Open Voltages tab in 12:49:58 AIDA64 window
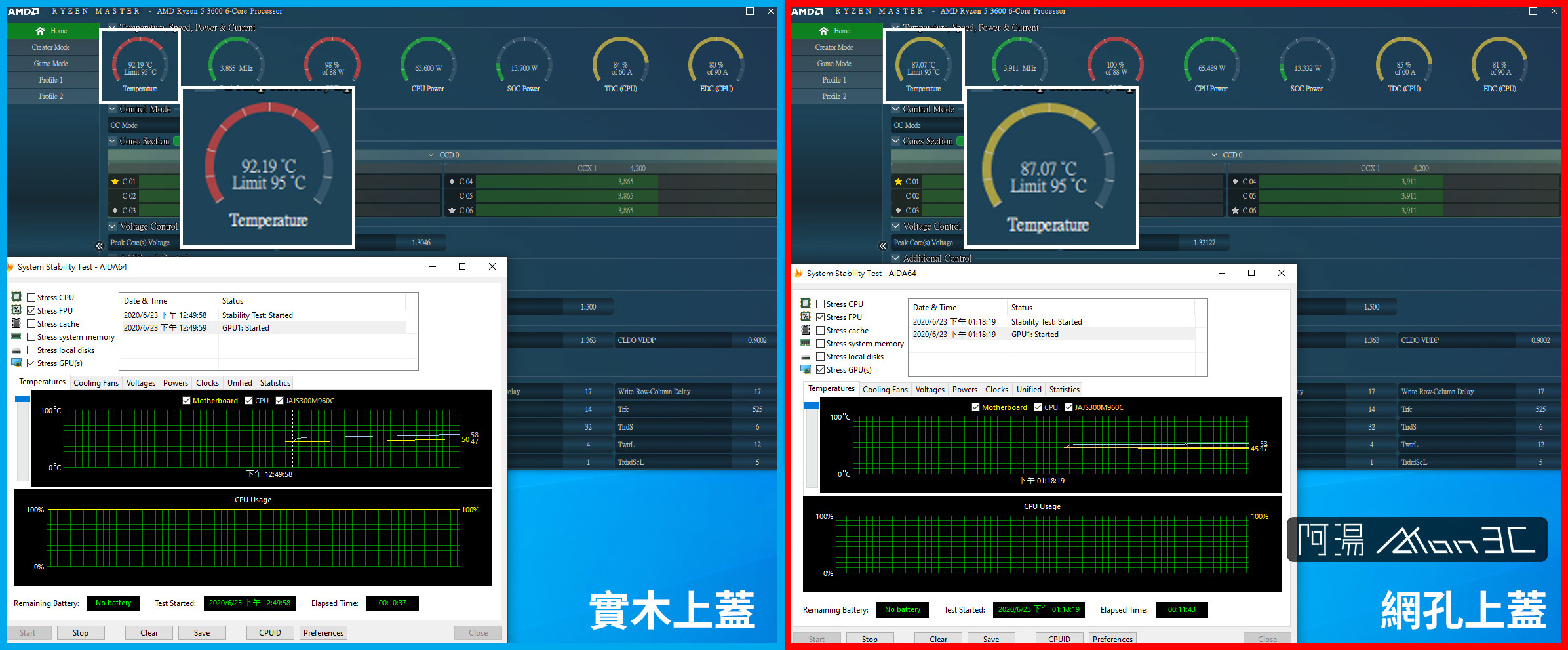This screenshot has height=650, width=1568. click(x=141, y=383)
